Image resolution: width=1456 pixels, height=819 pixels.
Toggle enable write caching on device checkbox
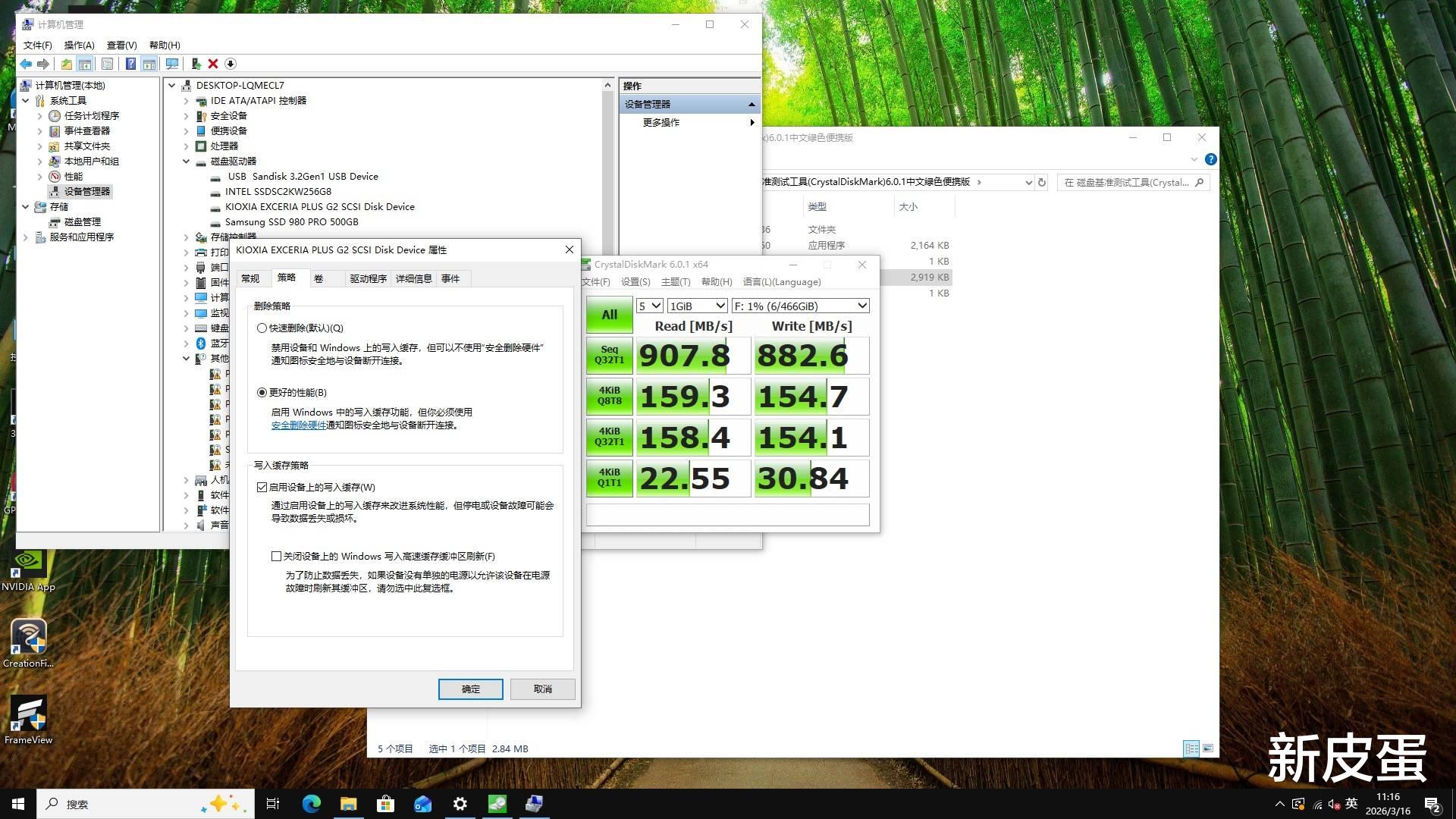point(262,488)
